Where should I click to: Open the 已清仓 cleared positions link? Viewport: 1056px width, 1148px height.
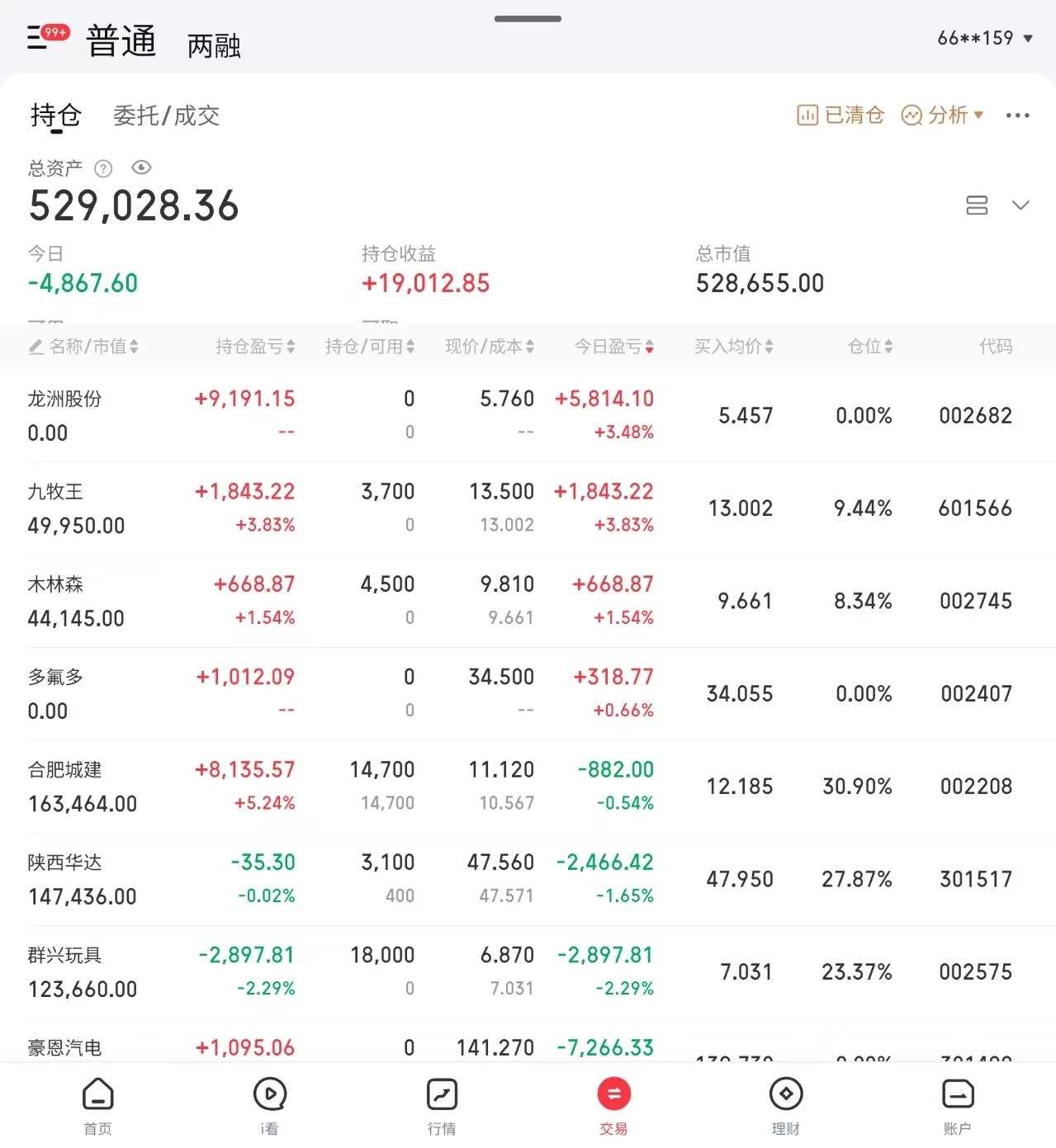(841, 116)
